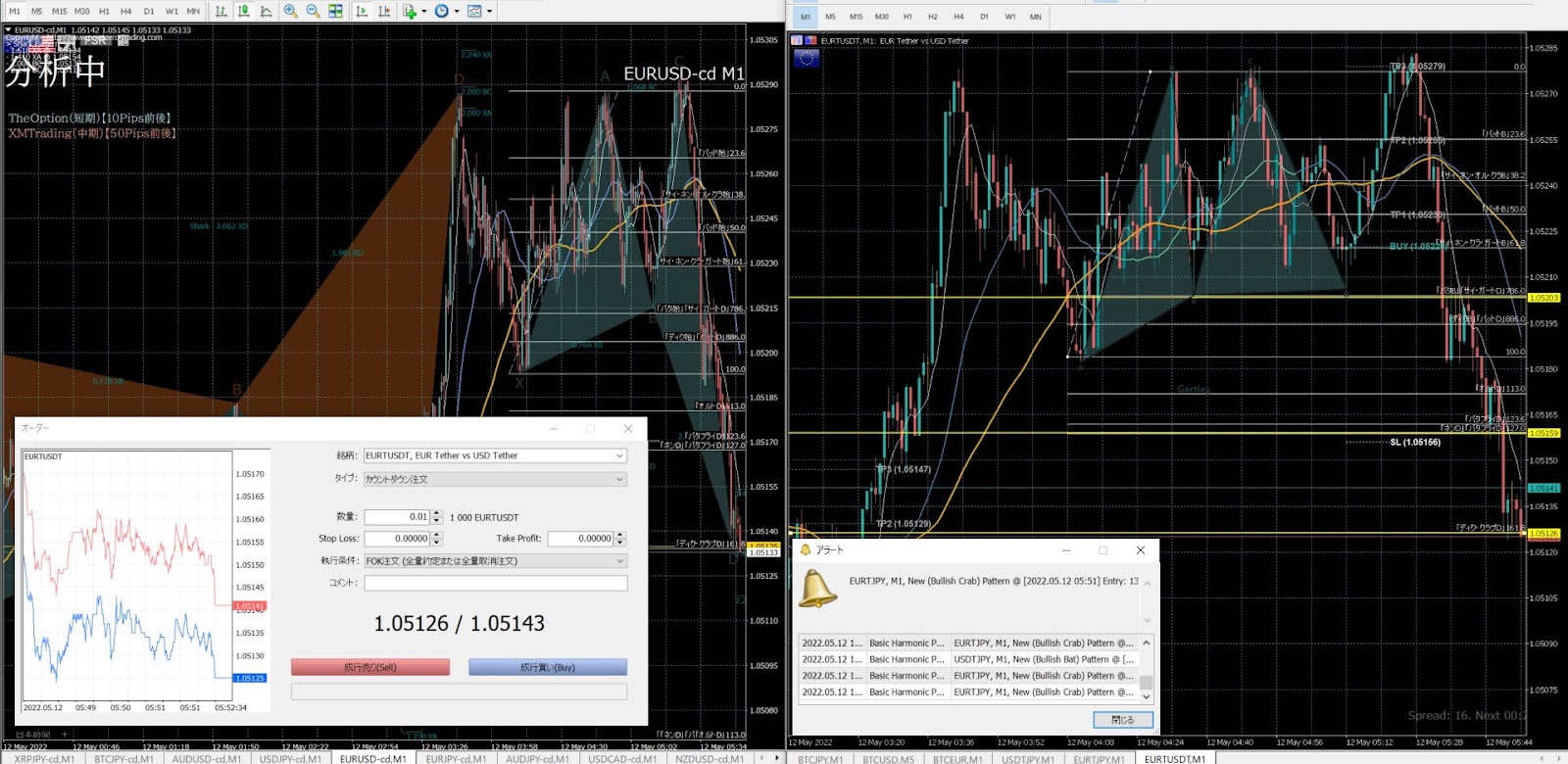The width and height of the screenshot is (1568, 764).
Task: Open the indicators list dropdown arrow
Action: [423, 12]
